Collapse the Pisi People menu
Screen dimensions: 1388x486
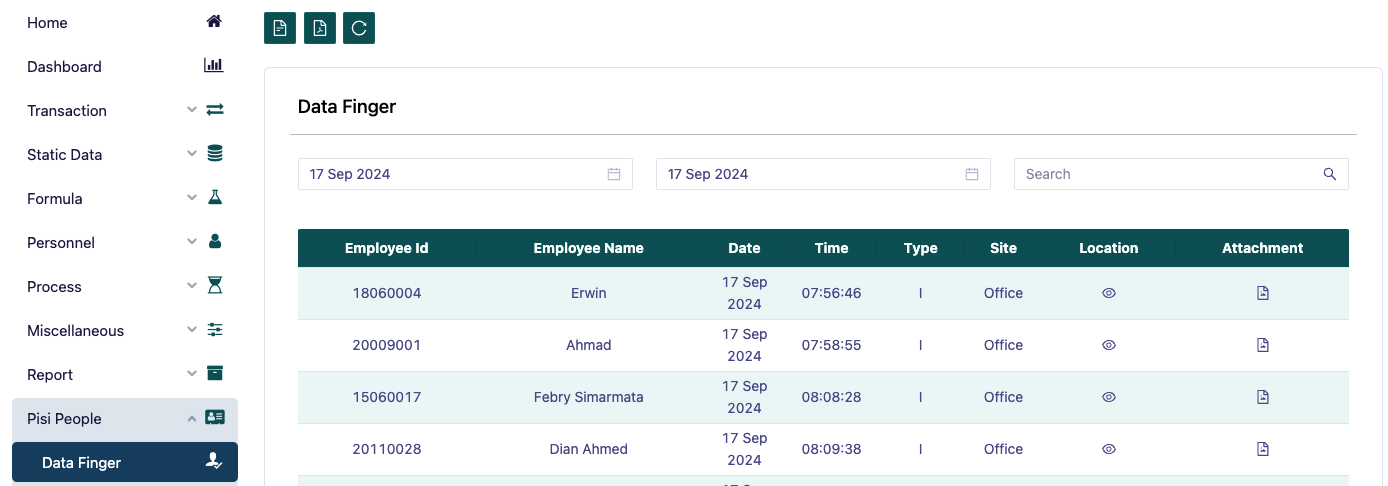pyautogui.click(x=125, y=419)
